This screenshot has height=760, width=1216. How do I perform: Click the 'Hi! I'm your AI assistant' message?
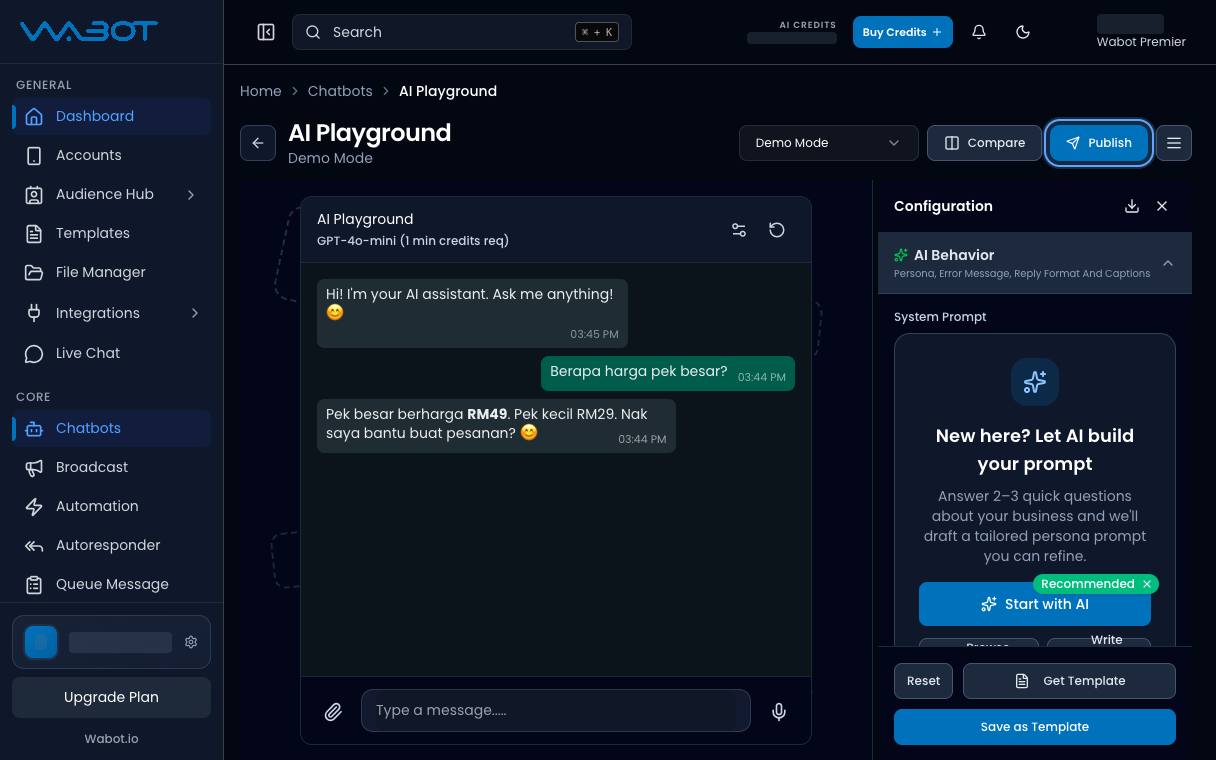tap(472, 313)
